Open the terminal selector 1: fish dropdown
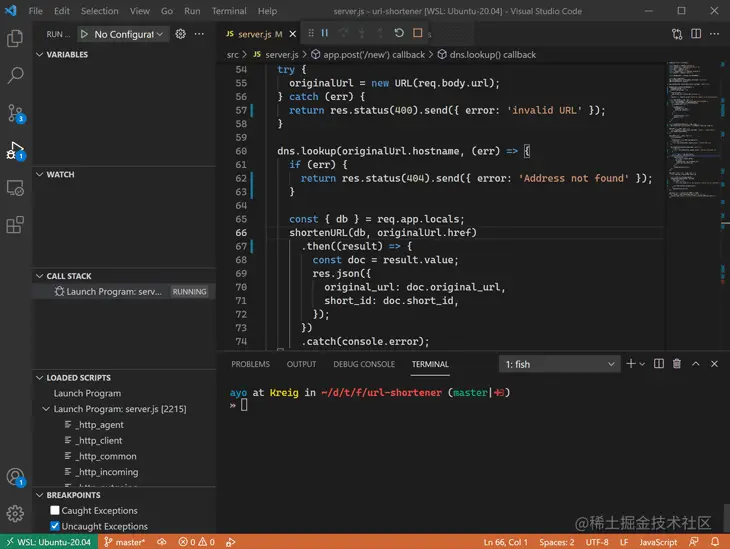 [x=560, y=364]
